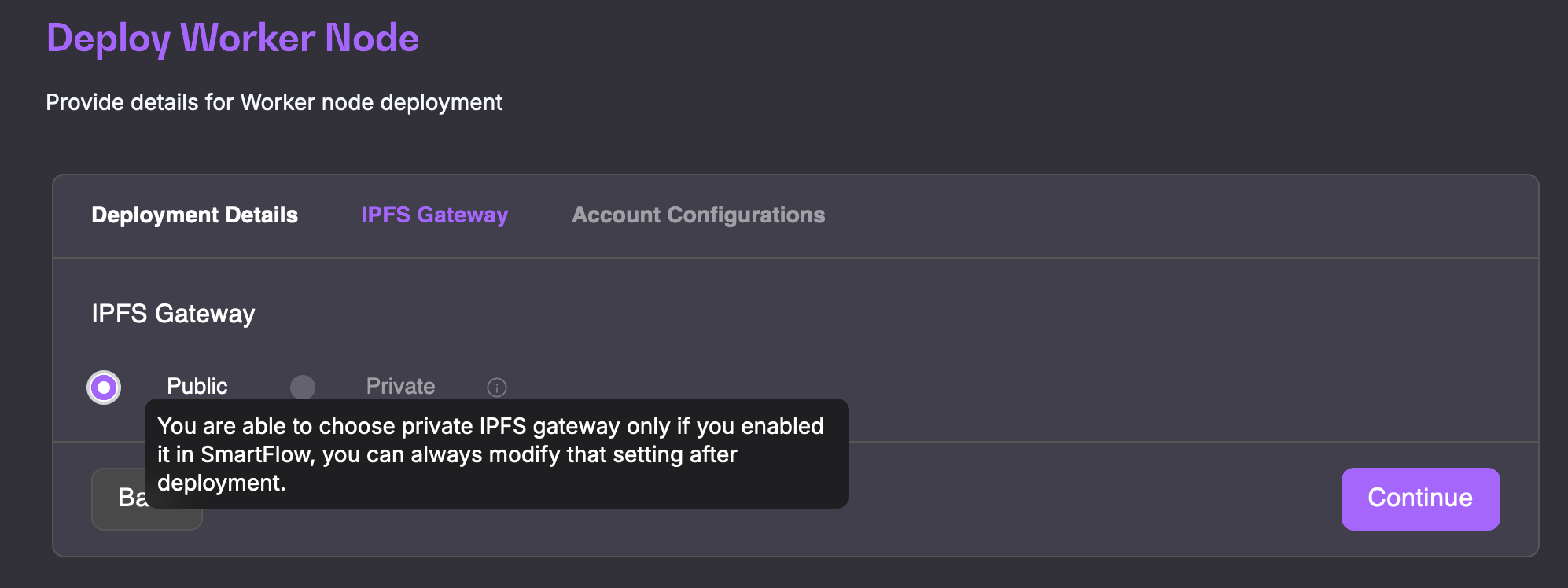This screenshot has width=1568, height=588.
Task: Click the word Worker in the title
Action: tap(248, 38)
